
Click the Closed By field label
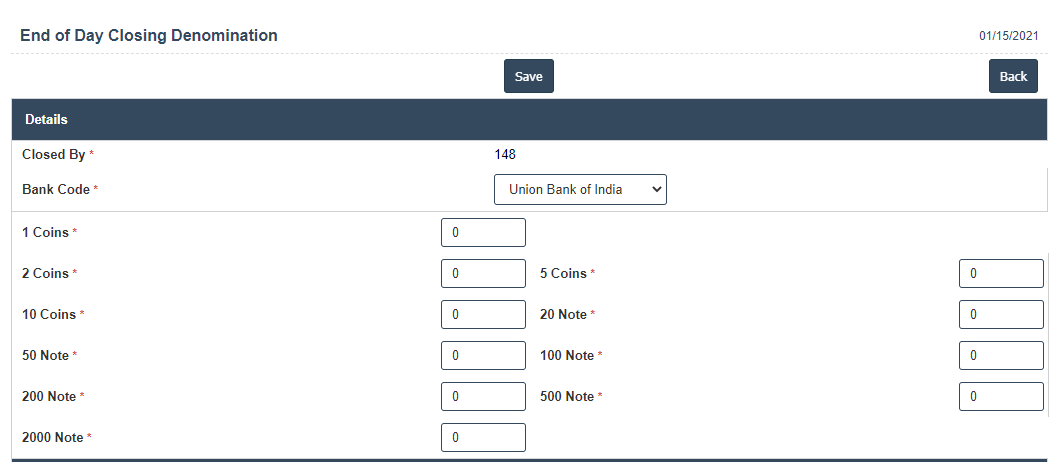pos(53,154)
